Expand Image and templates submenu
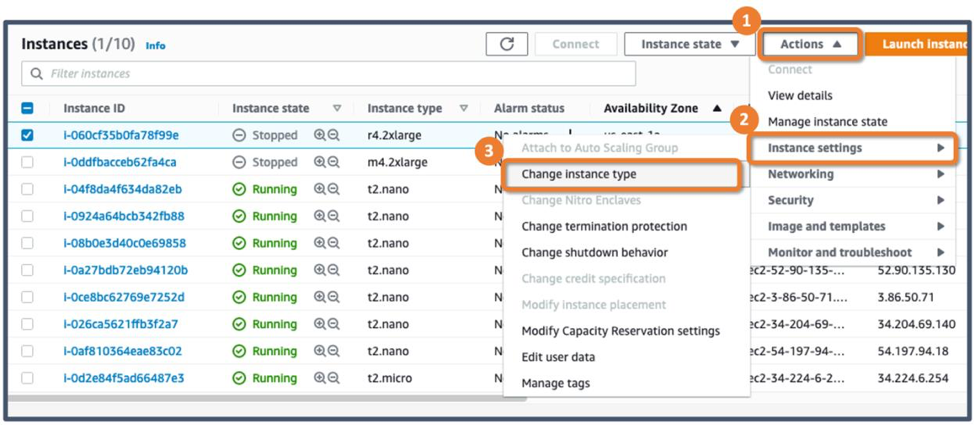The width and height of the screenshot is (974, 427). 853,226
